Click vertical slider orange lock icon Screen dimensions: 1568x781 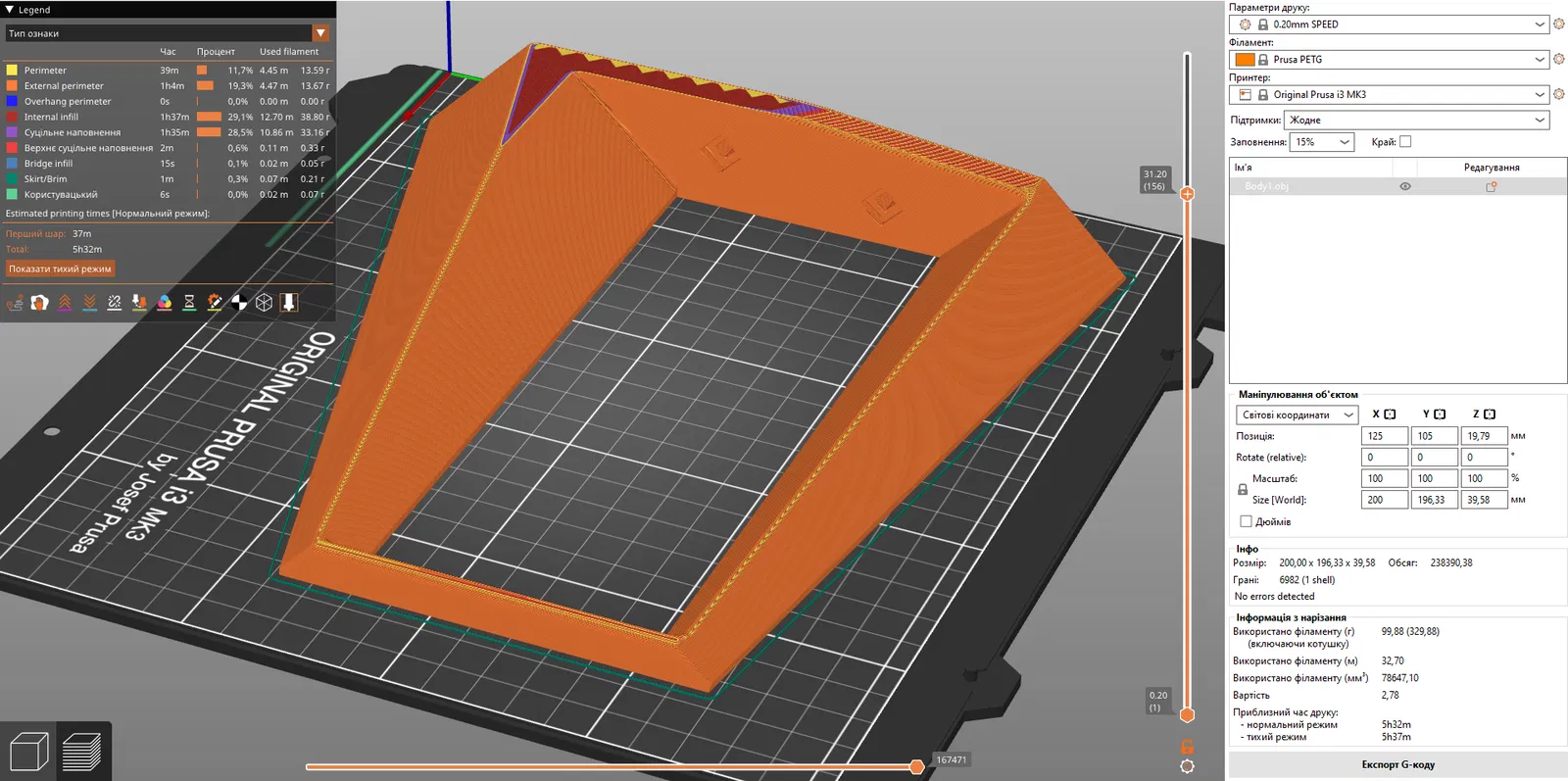pyautogui.click(x=1187, y=747)
